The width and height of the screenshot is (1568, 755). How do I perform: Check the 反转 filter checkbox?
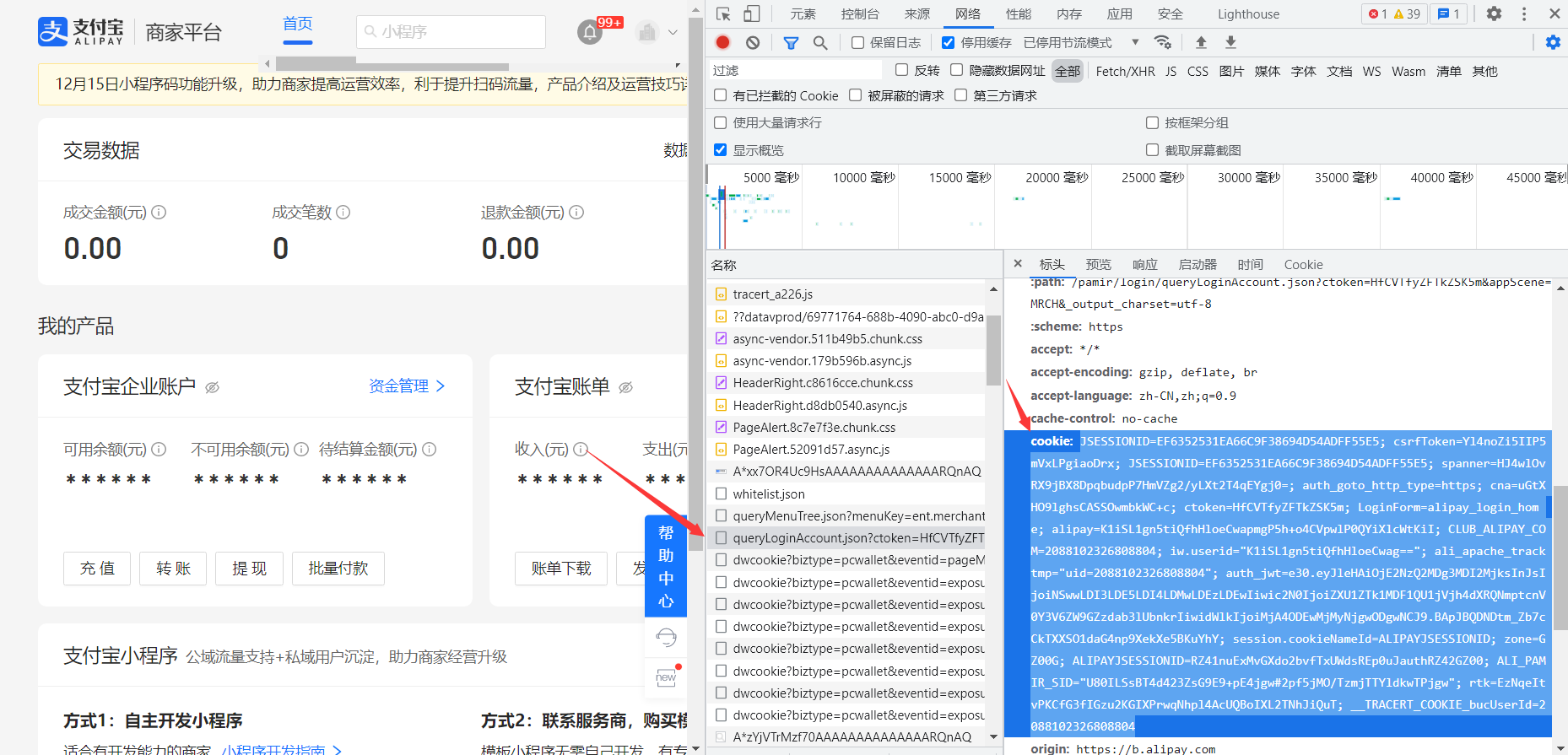902,70
